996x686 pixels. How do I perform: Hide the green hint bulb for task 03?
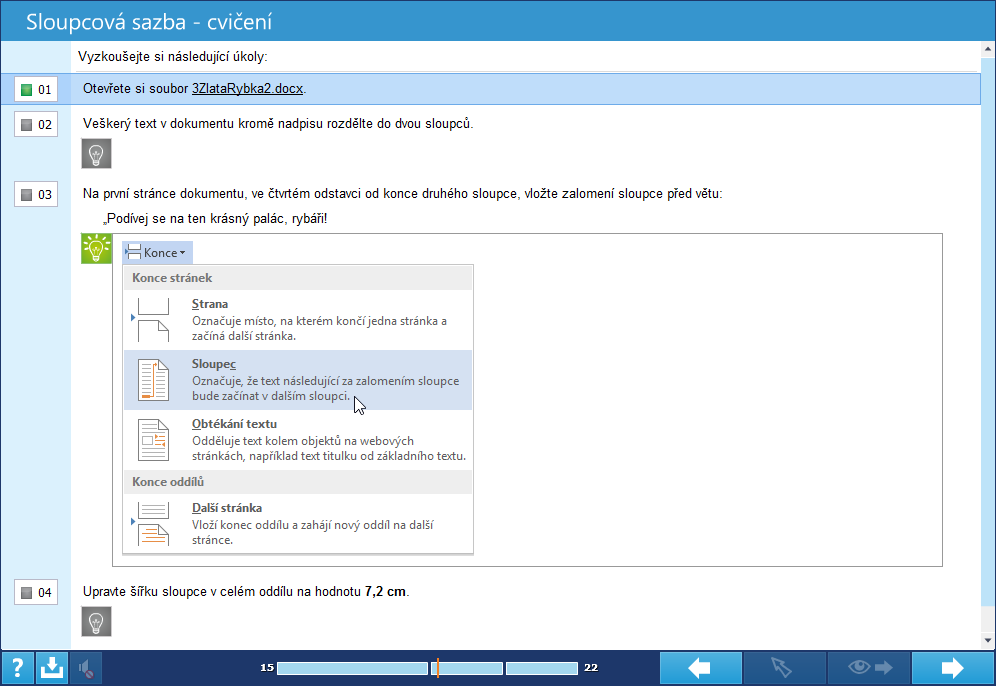pos(97,248)
